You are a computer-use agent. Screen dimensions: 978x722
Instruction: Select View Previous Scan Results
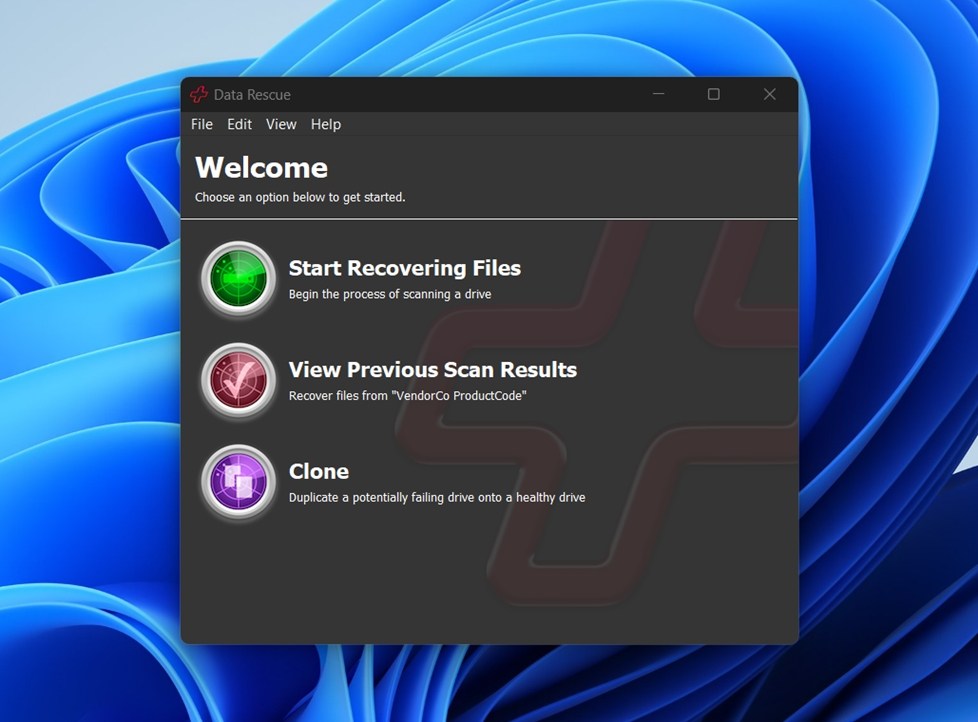[x=433, y=370]
